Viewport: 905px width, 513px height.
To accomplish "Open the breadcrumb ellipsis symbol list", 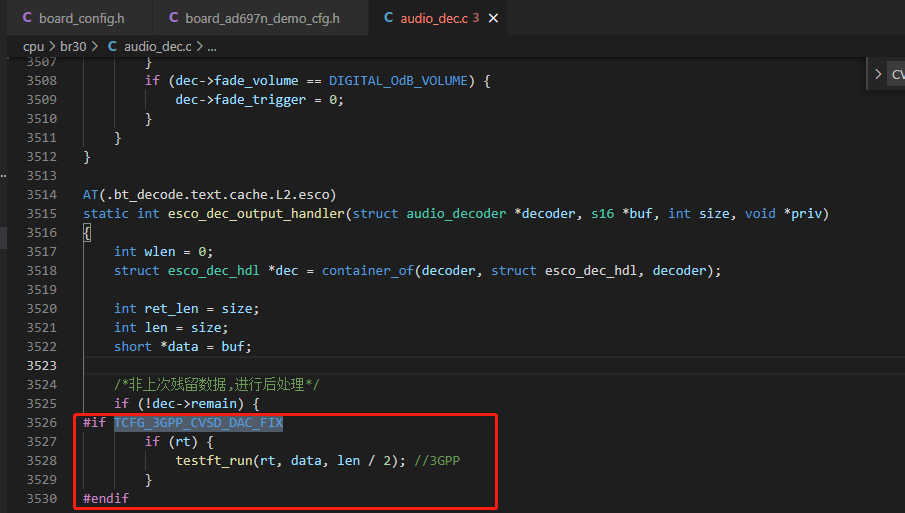I will [x=212, y=47].
